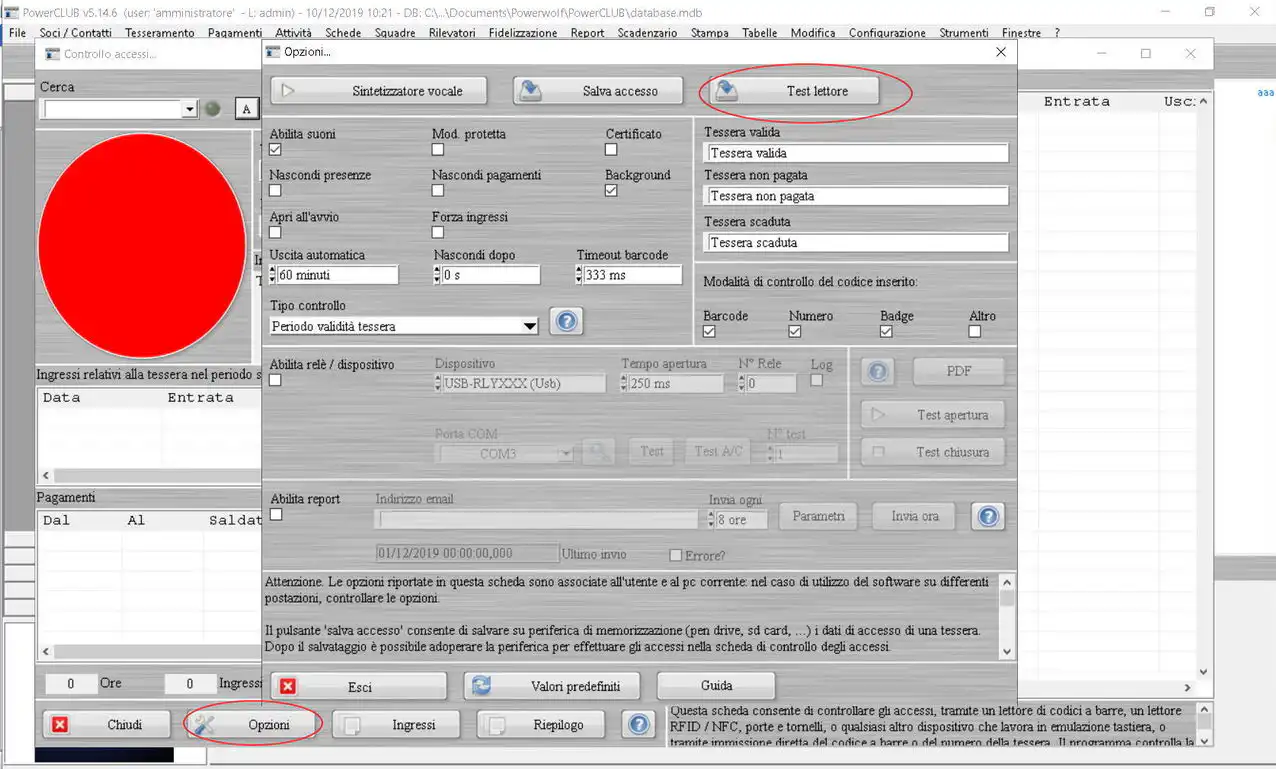
Task: Click the Opzioni dialog title bar icon
Action: (x=273, y=52)
